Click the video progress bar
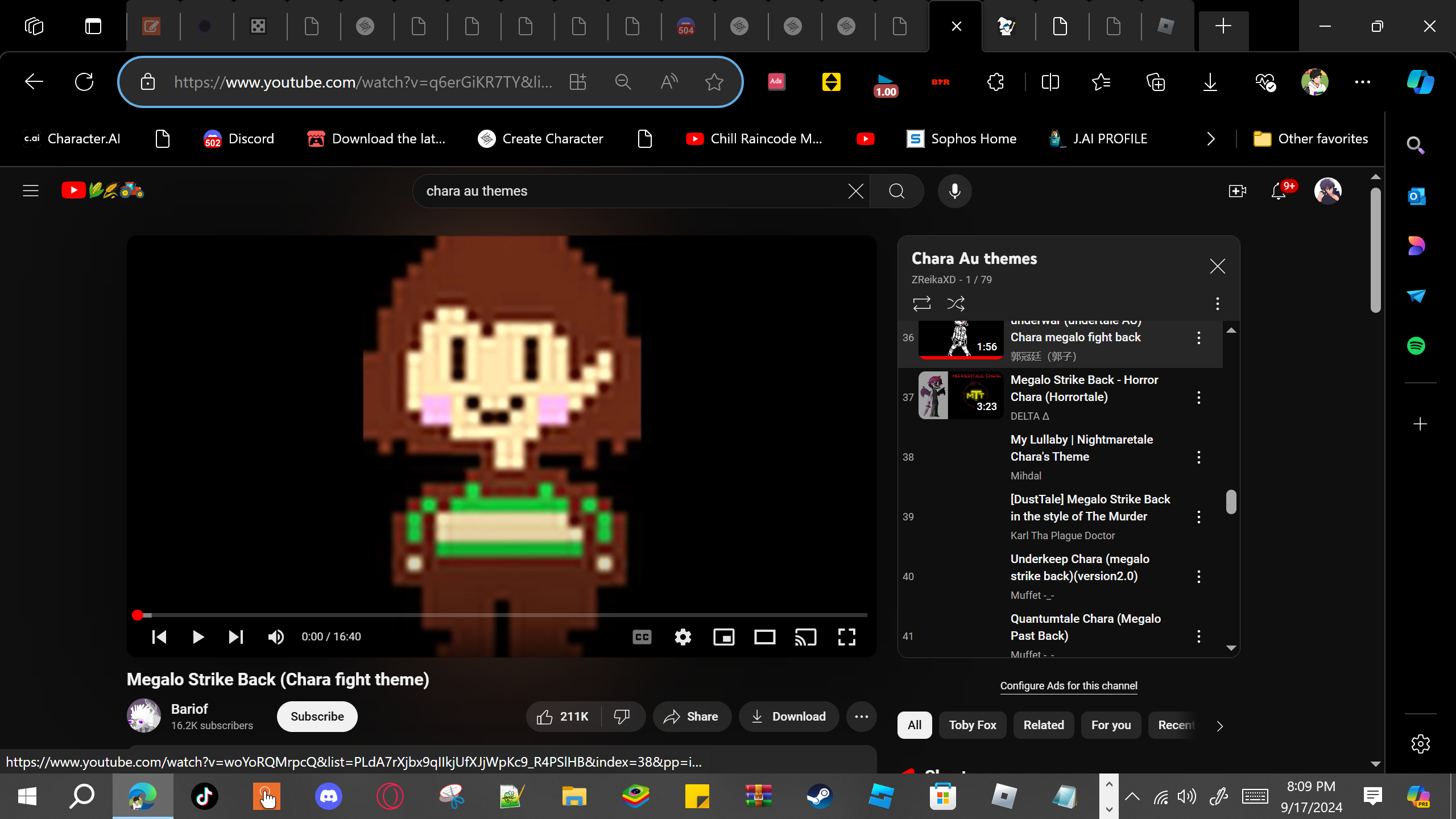 [500, 615]
